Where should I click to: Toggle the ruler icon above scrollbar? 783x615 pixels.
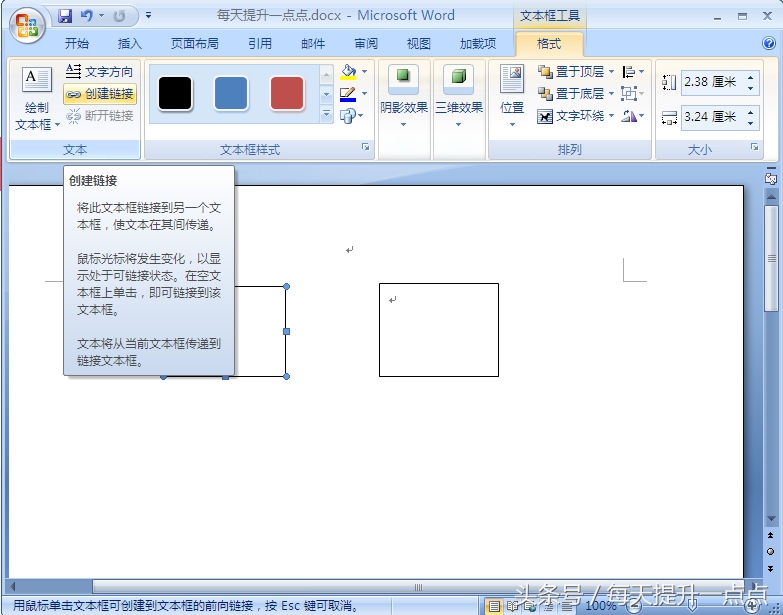click(x=771, y=178)
